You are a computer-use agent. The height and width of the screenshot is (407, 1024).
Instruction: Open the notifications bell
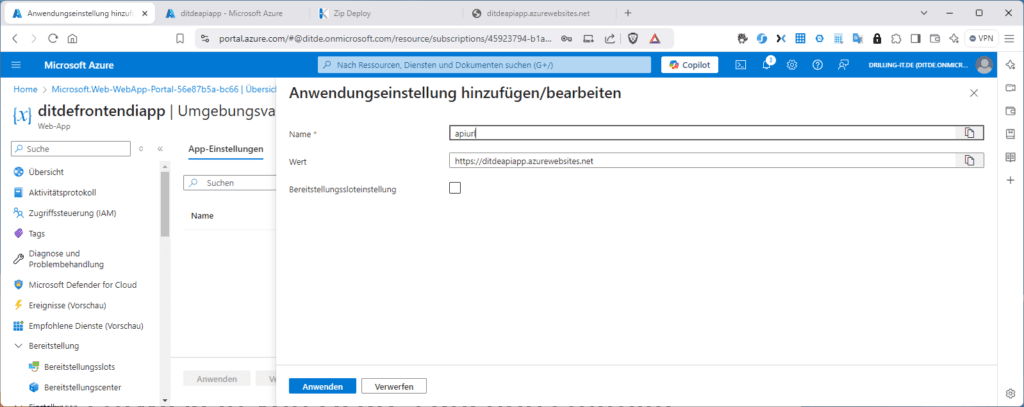point(767,64)
